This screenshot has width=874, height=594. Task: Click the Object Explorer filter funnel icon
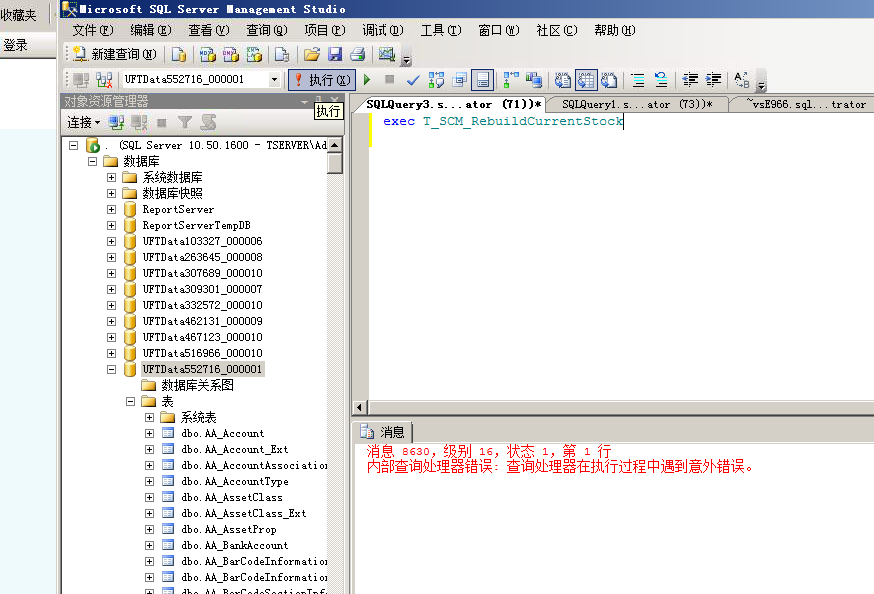[x=184, y=122]
